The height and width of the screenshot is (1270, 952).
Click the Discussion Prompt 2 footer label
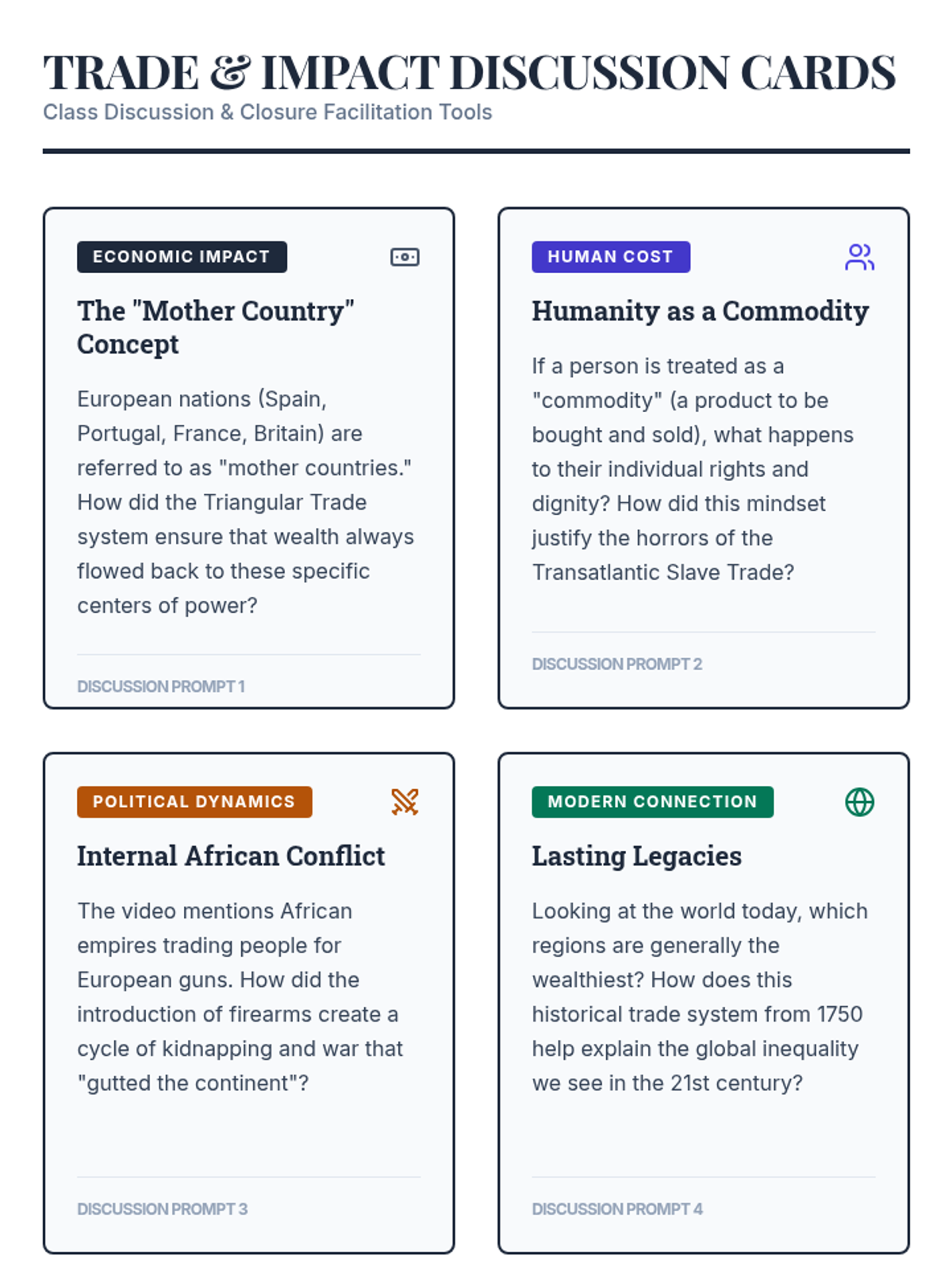pos(616,664)
